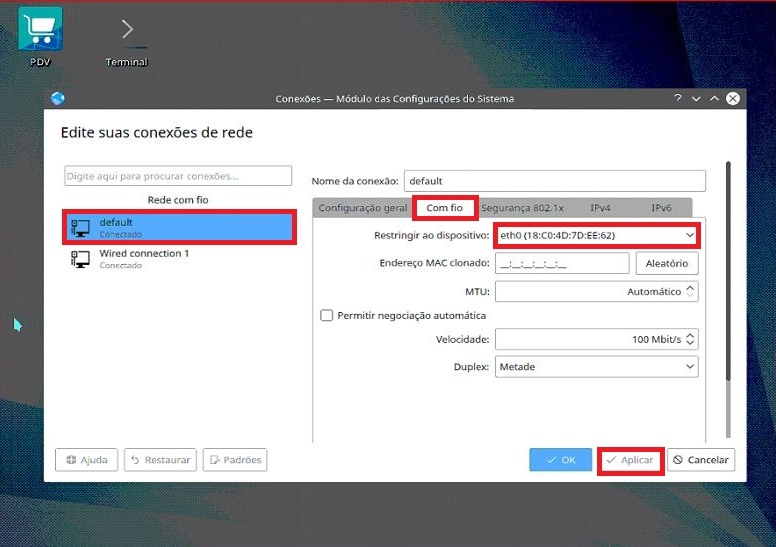Image resolution: width=776 pixels, height=547 pixels.
Task: Adjust the MTU spinner arrows
Action: tap(690, 292)
